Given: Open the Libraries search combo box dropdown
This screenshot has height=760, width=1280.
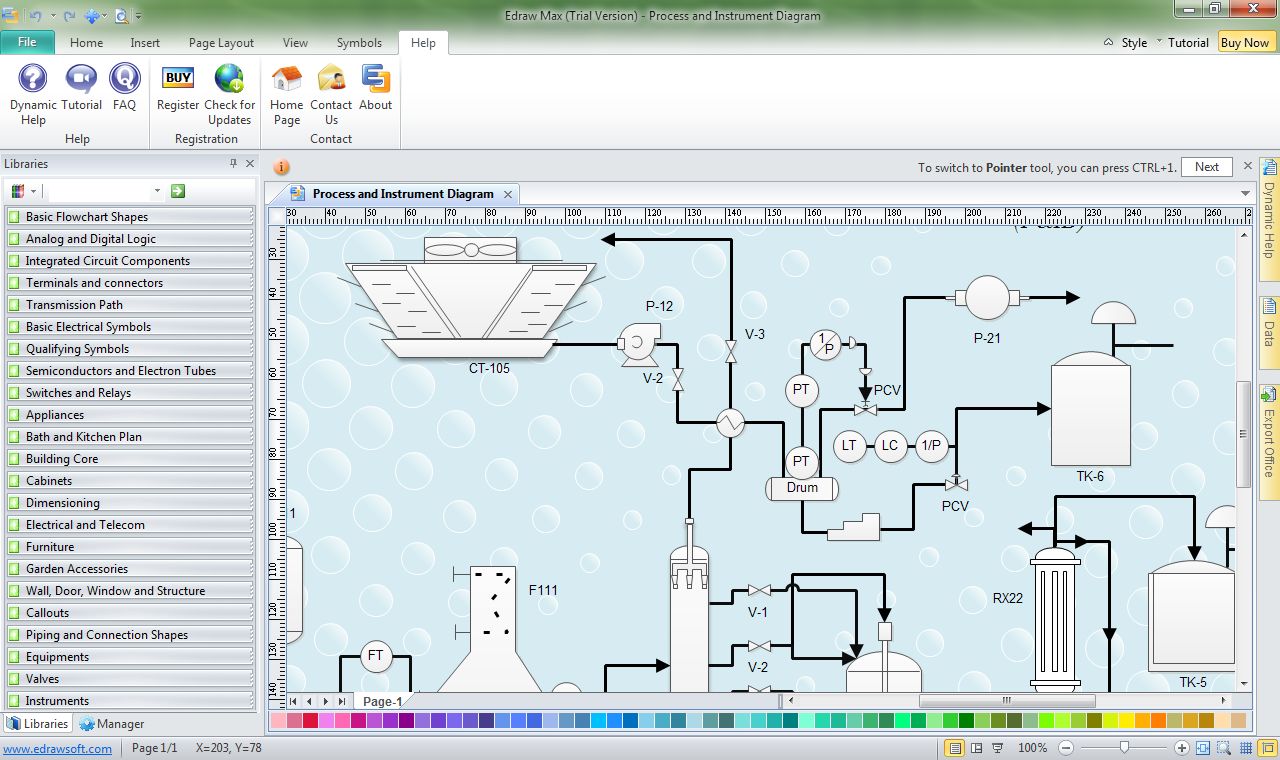Looking at the screenshot, I should click(157, 191).
